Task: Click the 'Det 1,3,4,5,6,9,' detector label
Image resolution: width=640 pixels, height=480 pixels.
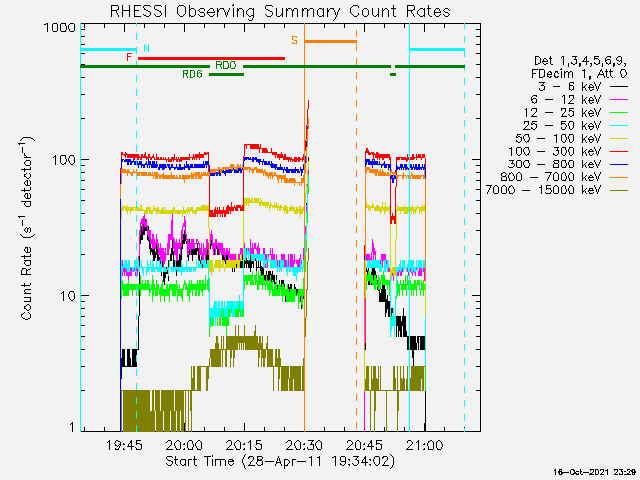Action: tap(580, 61)
